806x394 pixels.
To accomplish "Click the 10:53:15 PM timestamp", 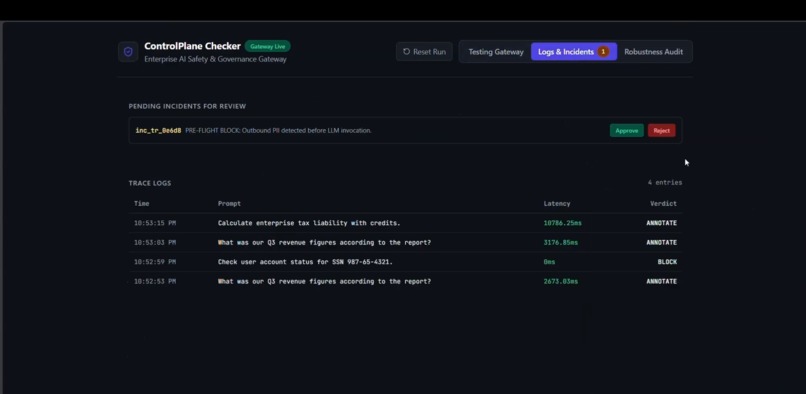I will point(155,223).
